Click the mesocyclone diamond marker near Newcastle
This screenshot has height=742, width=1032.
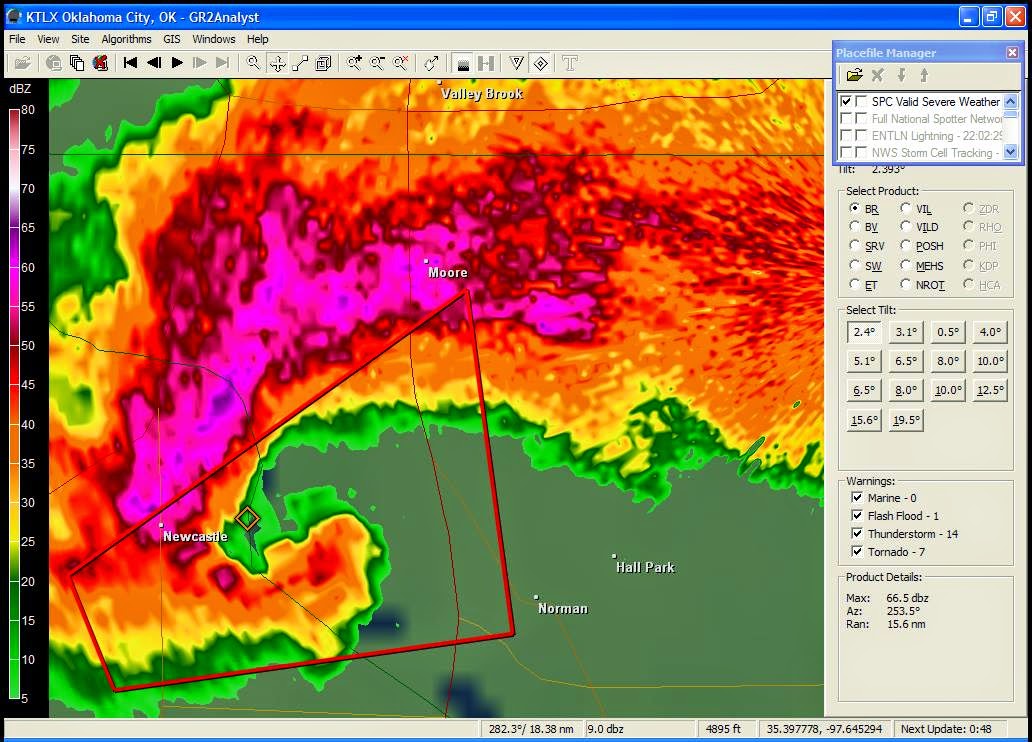[247, 519]
